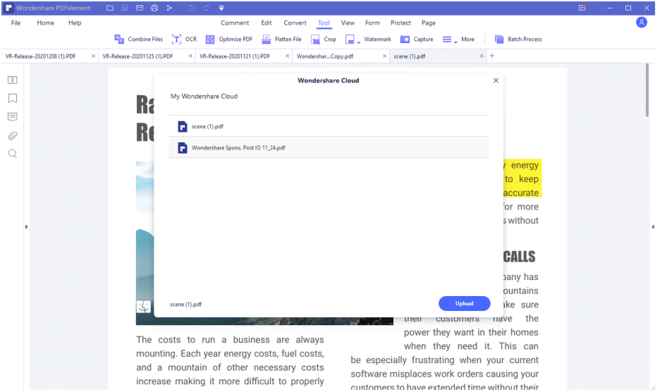
Task: Open the OCR tool
Action: tap(184, 39)
